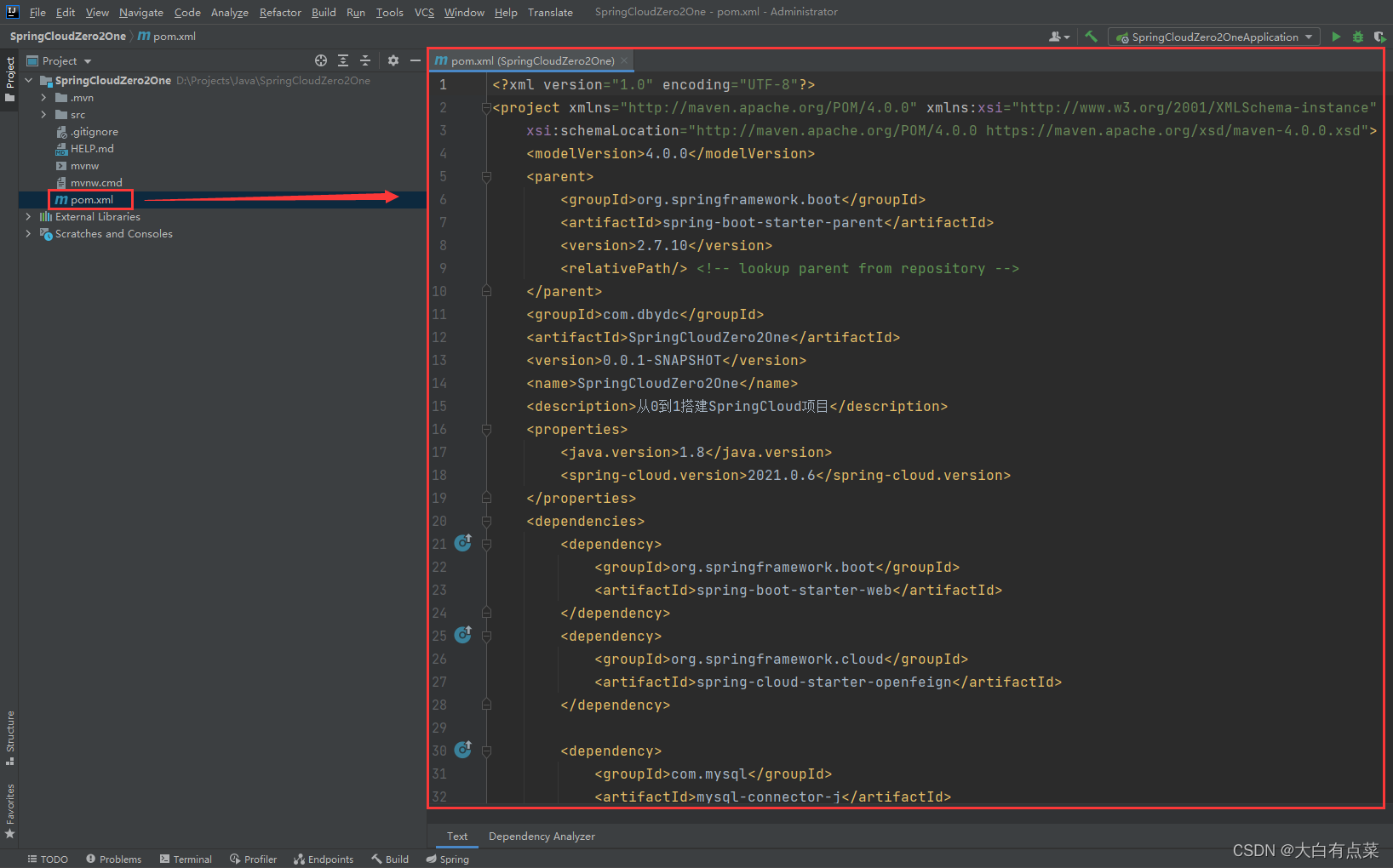Click Collapse All in Project panel
Viewport: 1393px width, 868px height.
(x=365, y=60)
